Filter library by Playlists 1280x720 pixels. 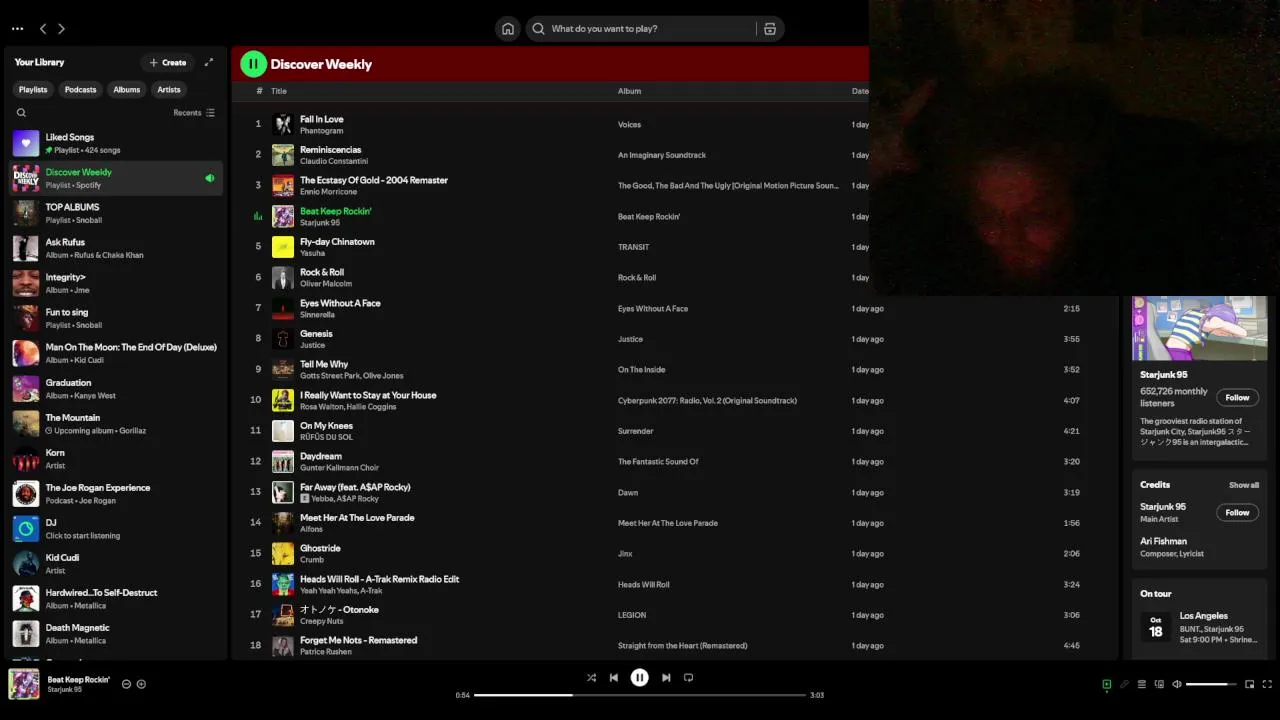pos(33,89)
